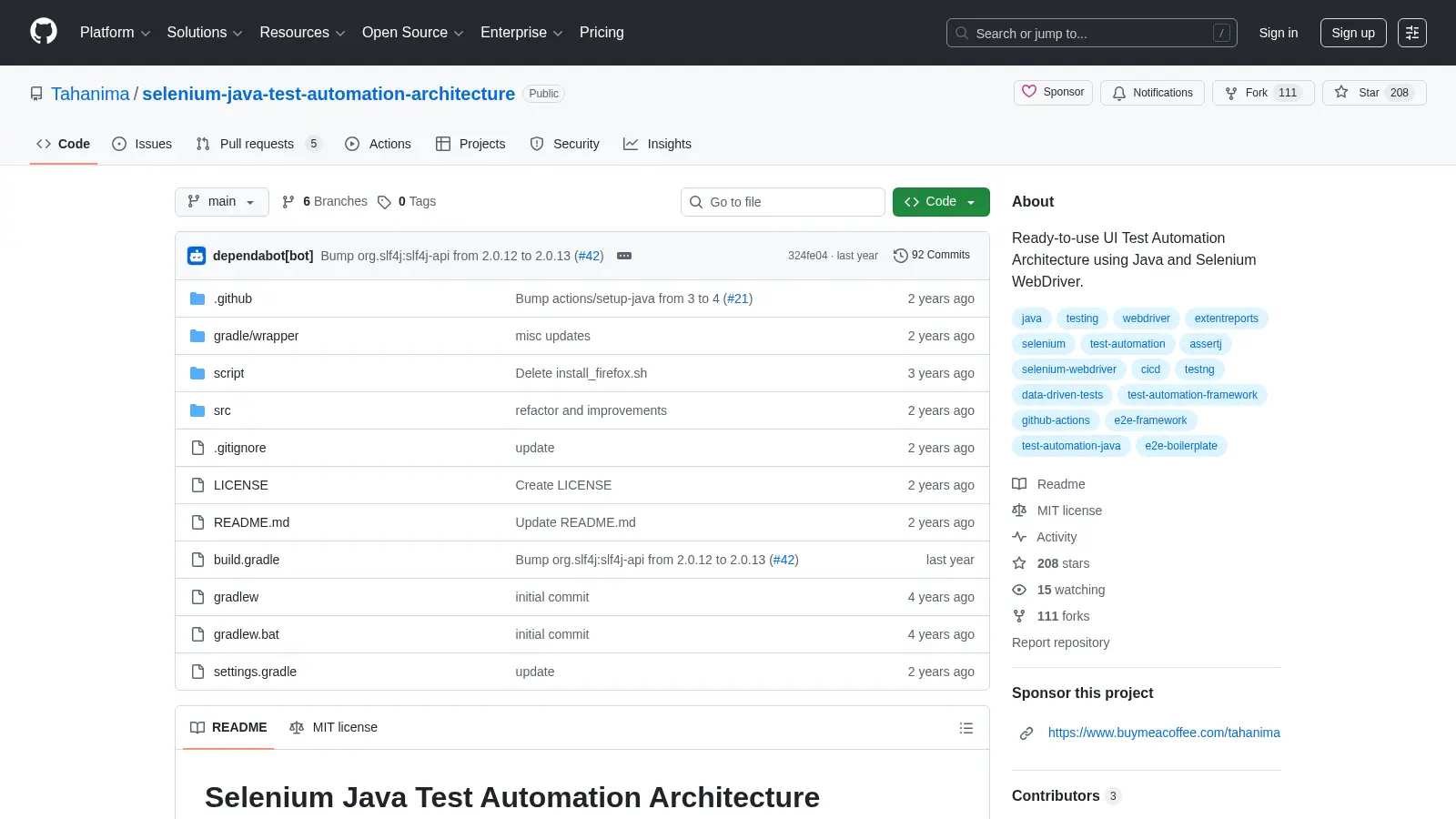Image resolution: width=1456 pixels, height=819 pixels.
Task: Click the script folder icon
Action: coord(197,373)
